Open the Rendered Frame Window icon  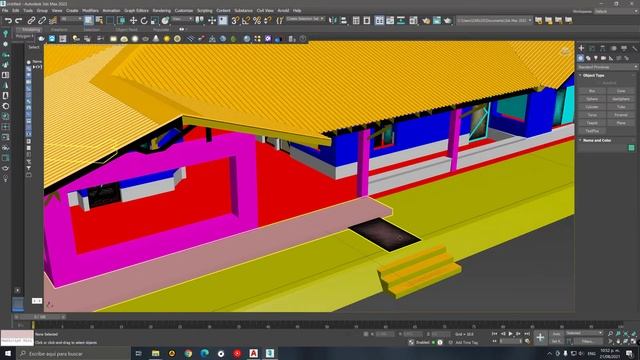click(x=437, y=20)
